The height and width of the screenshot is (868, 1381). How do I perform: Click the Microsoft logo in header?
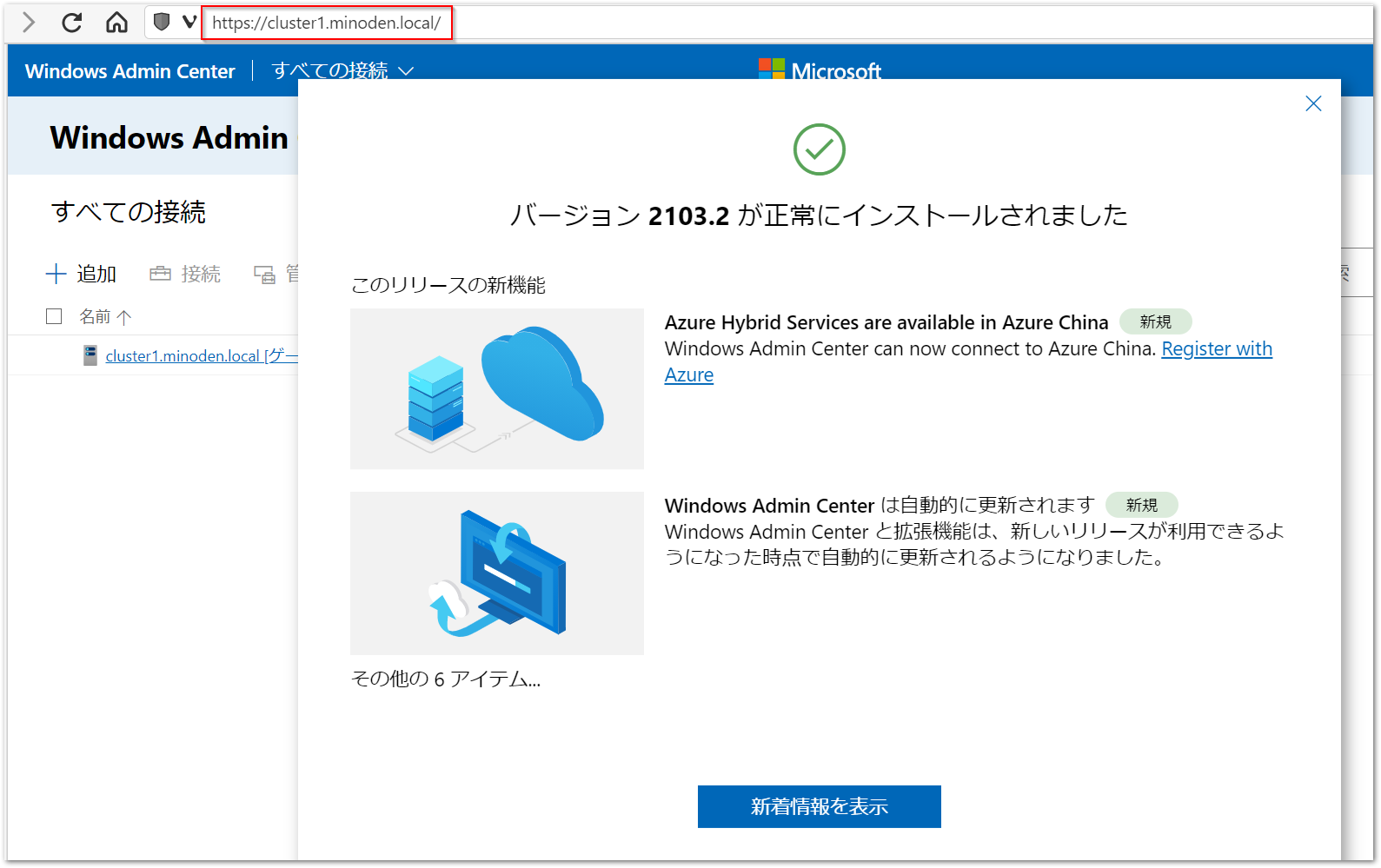point(820,70)
